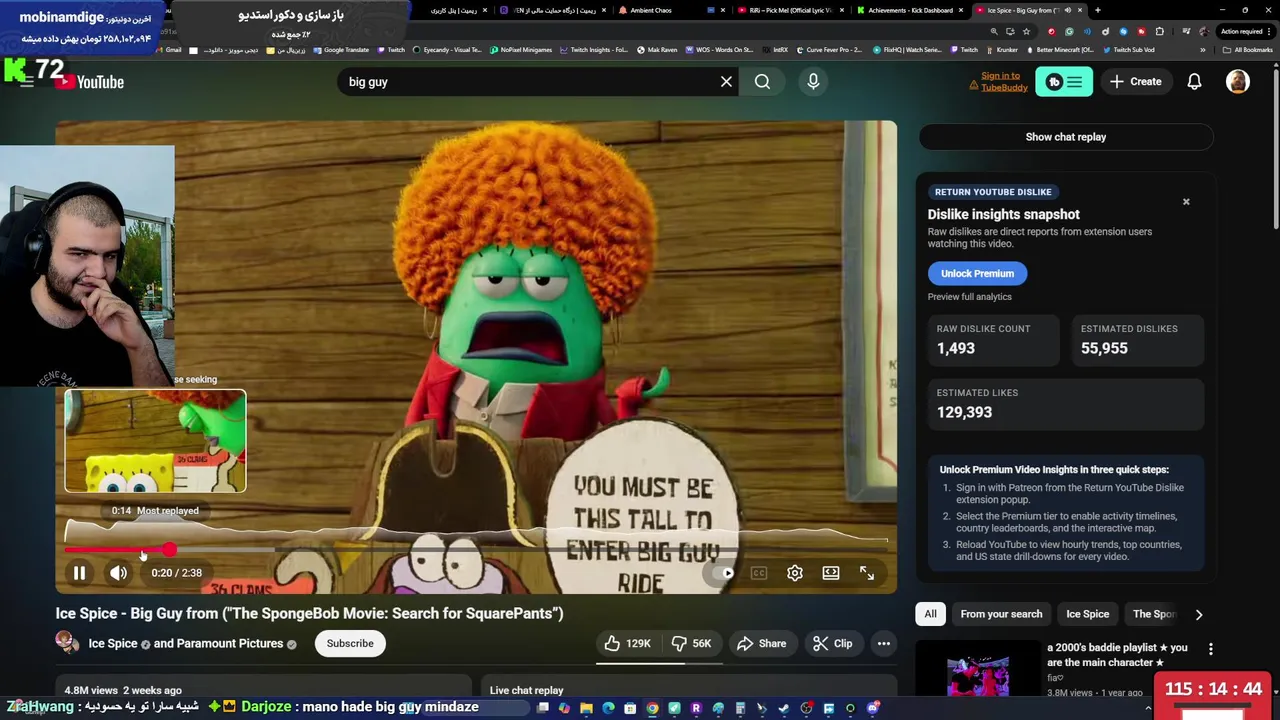Viewport: 1280px width, 720px height.
Task: Open a new browser tab
Action: point(1098,10)
